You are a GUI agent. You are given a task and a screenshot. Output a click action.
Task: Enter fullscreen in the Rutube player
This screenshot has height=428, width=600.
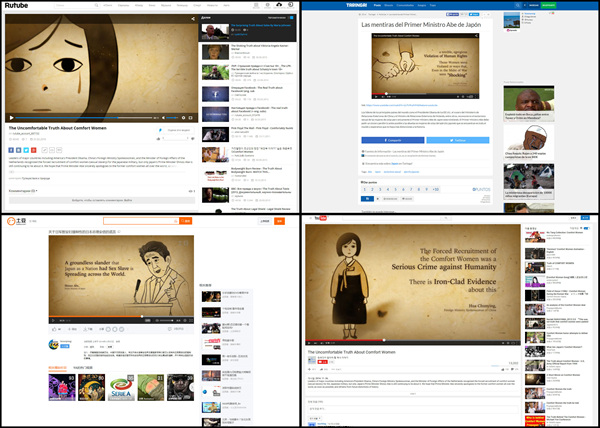pos(191,118)
